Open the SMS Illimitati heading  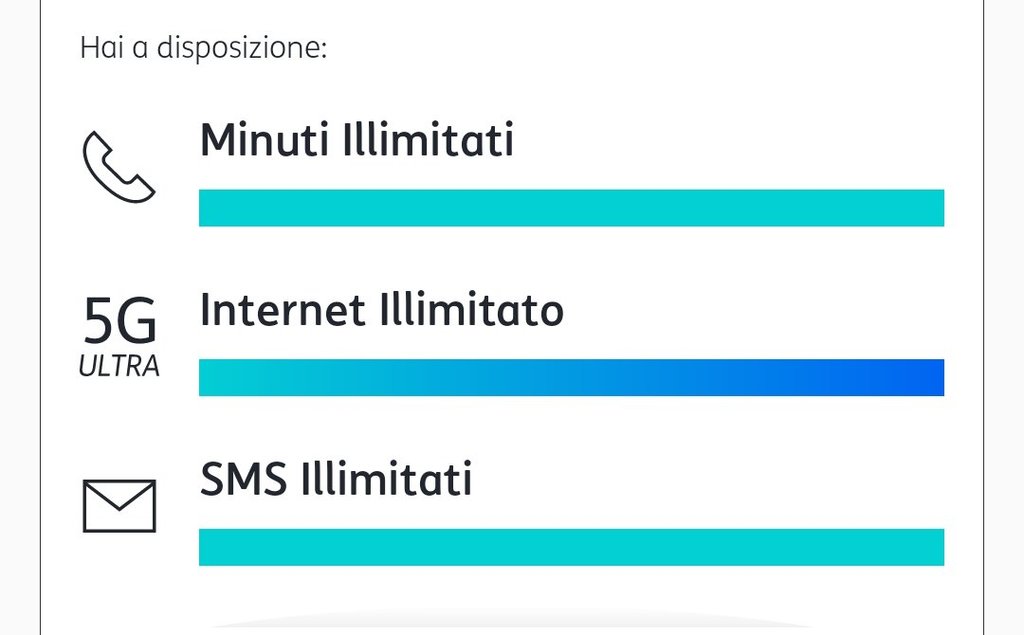[x=336, y=480]
